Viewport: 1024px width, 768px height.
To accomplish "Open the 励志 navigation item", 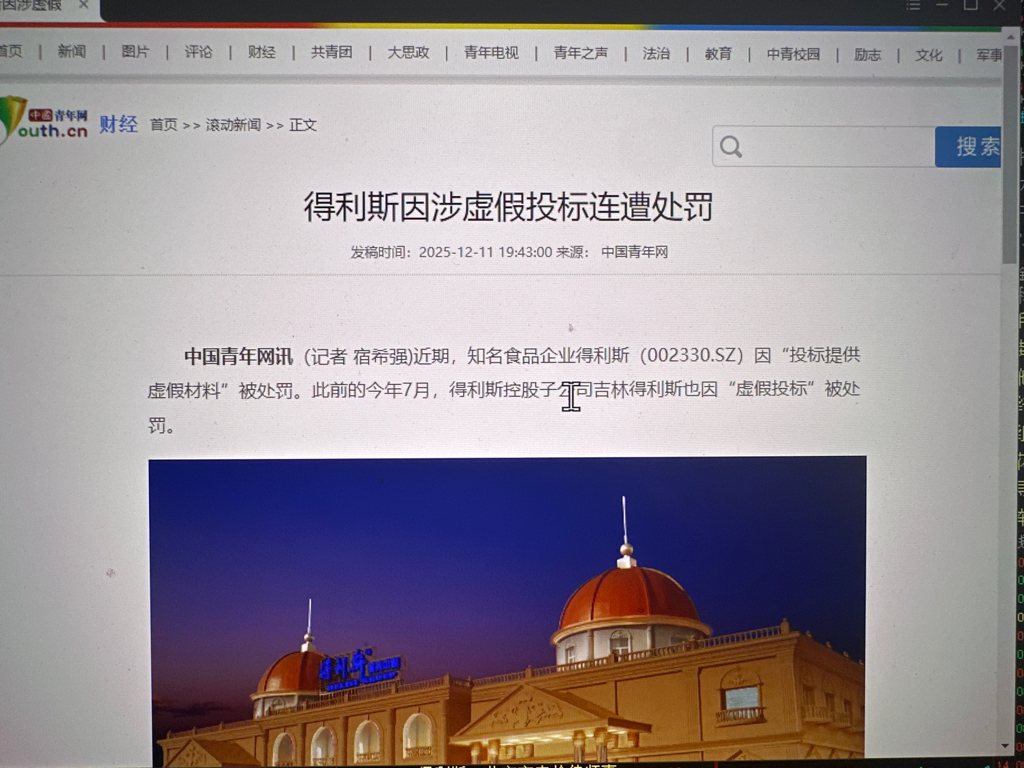I will tap(868, 54).
